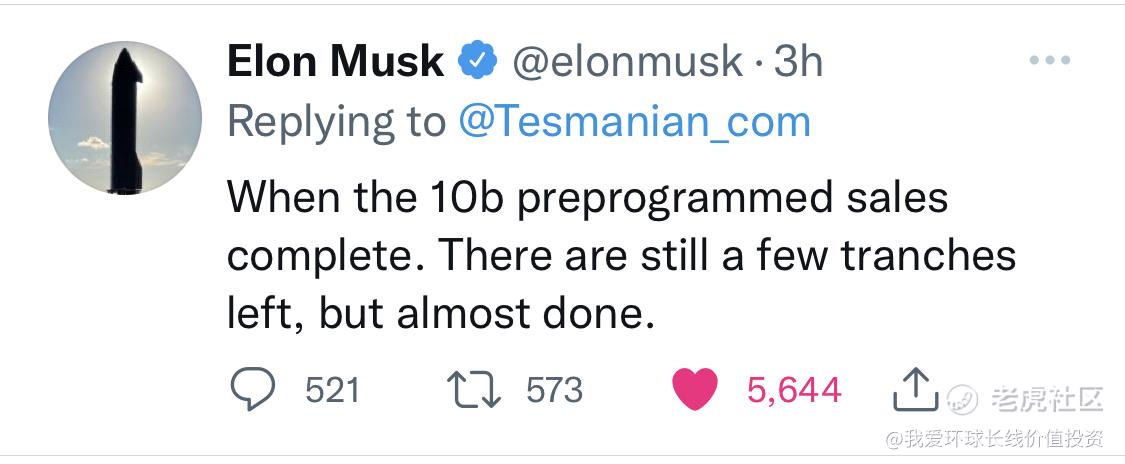1125x464 pixels.
Task: Click the 老虎社区 watermark text
Action: pyautogui.click(x=1047, y=399)
